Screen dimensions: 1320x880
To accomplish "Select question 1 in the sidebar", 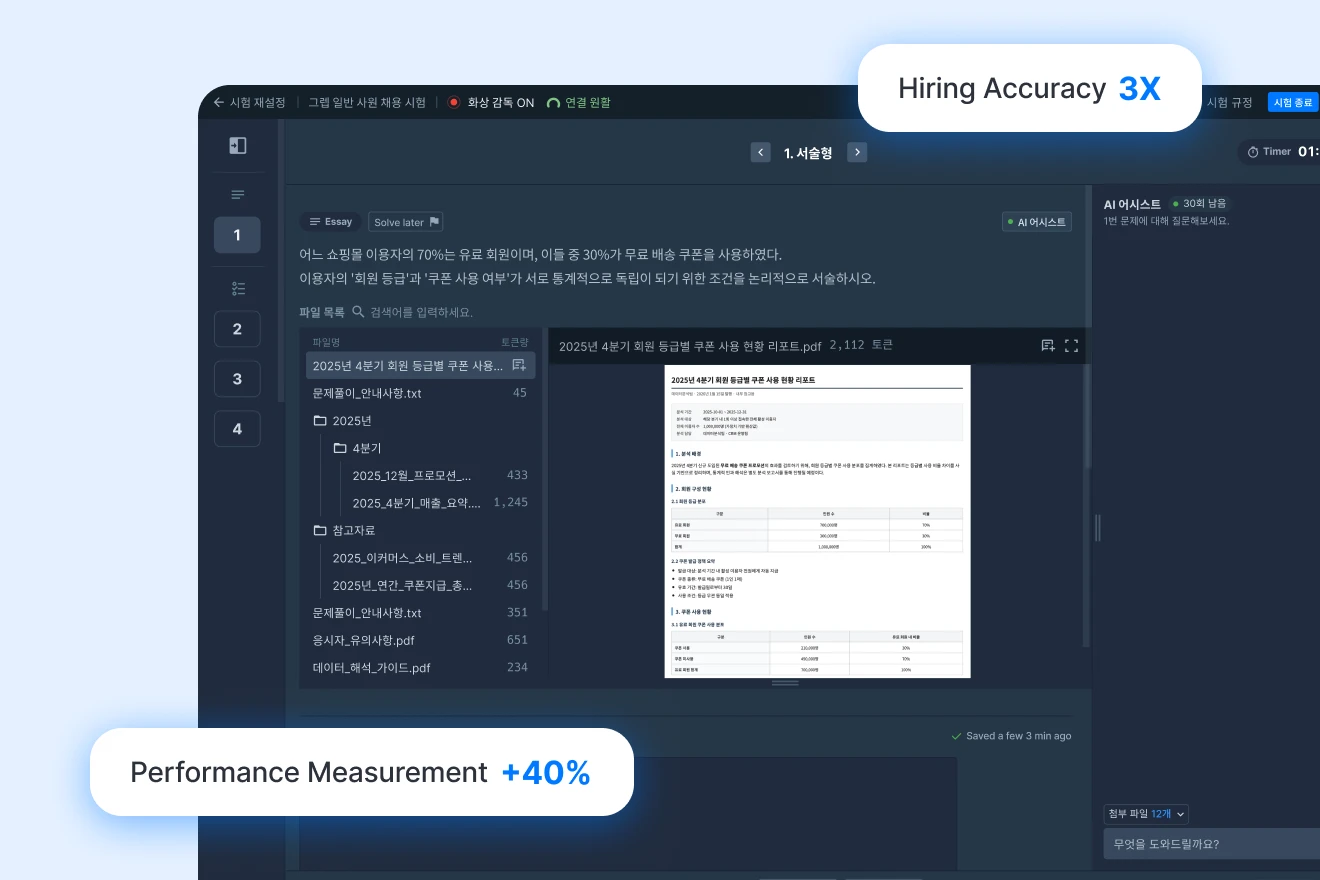I will 237,235.
